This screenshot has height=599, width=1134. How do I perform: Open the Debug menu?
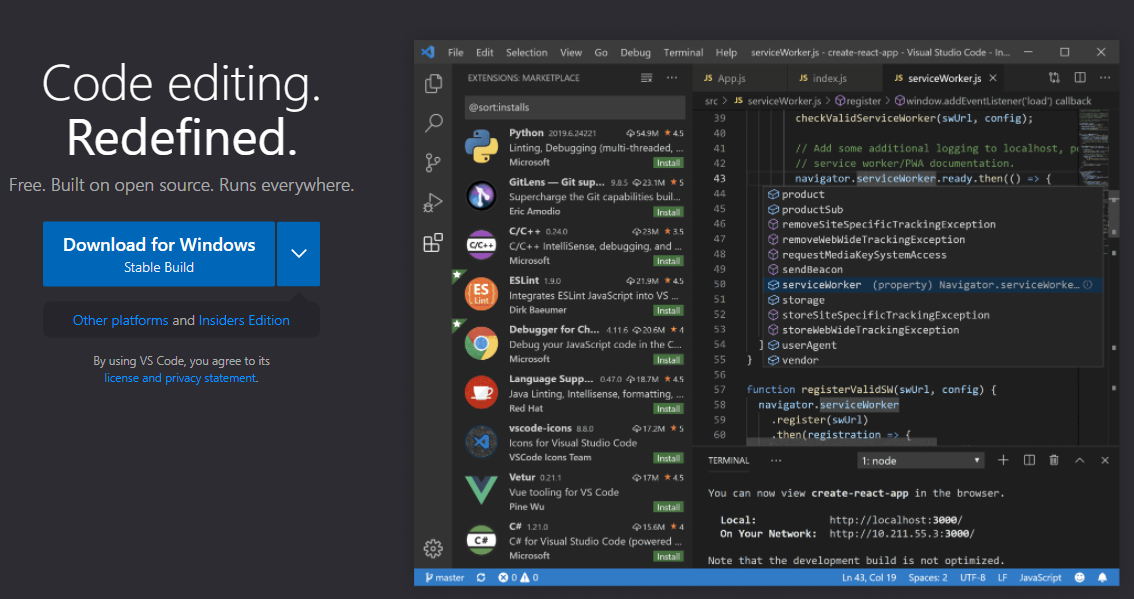(x=636, y=52)
